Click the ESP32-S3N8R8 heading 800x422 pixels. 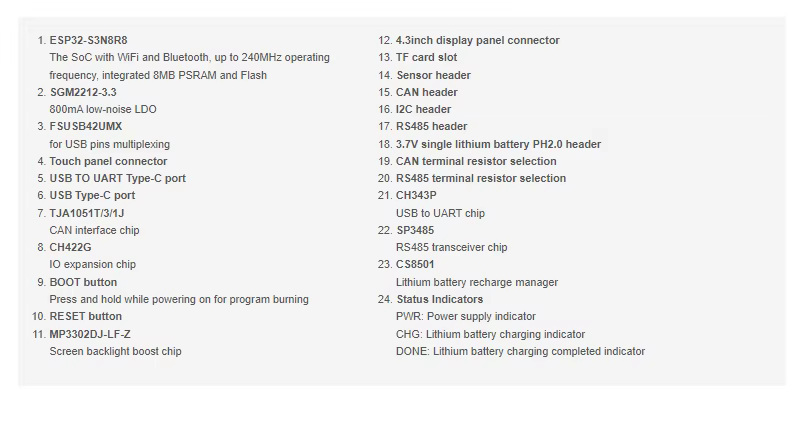pos(90,41)
